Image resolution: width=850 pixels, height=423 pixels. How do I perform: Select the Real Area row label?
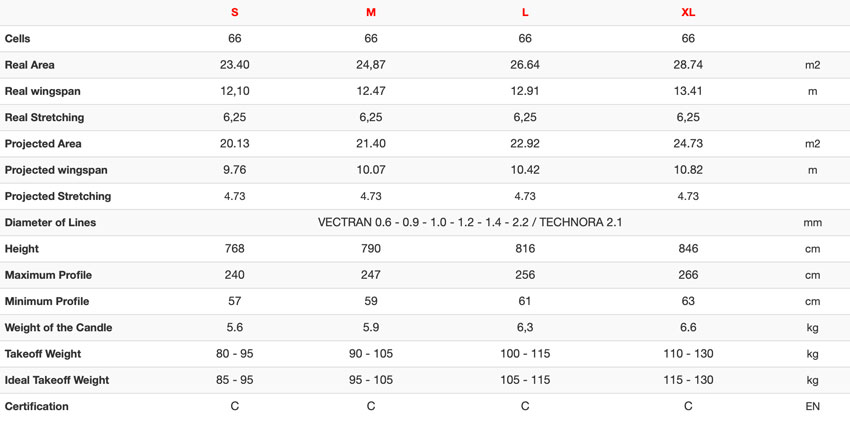coord(29,65)
